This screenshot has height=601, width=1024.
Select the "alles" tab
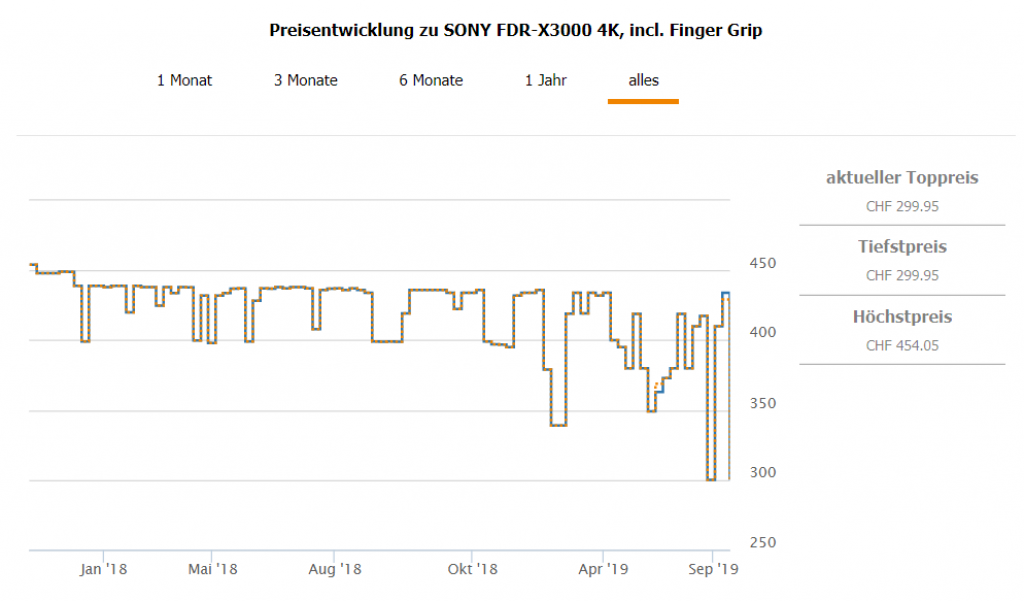click(x=643, y=80)
